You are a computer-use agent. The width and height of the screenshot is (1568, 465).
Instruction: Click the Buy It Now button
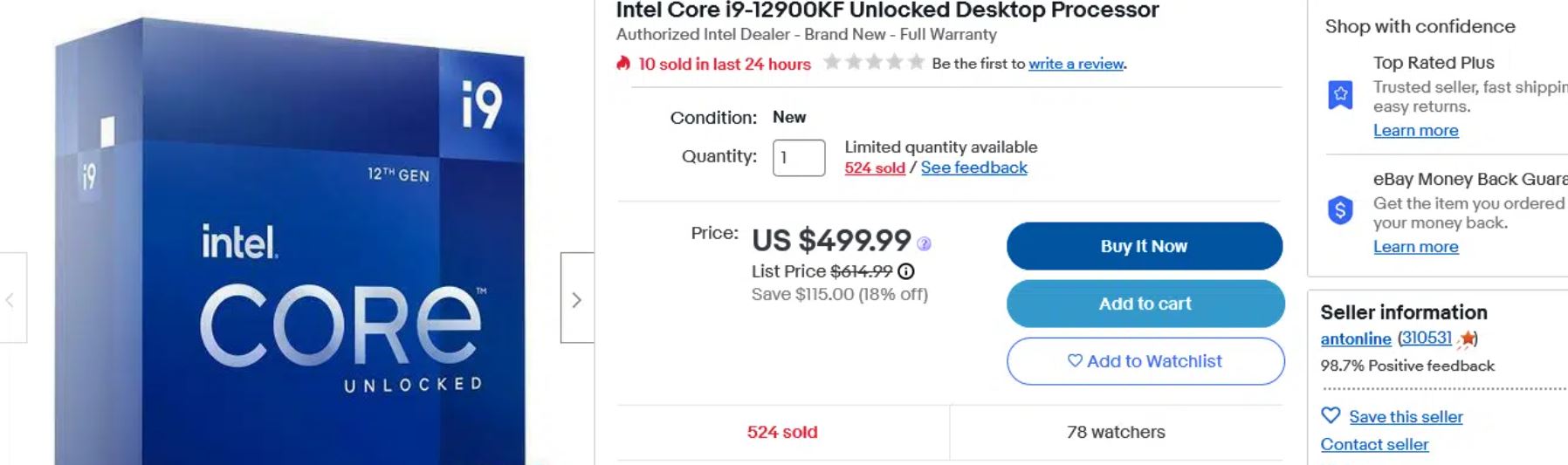pos(1144,246)
